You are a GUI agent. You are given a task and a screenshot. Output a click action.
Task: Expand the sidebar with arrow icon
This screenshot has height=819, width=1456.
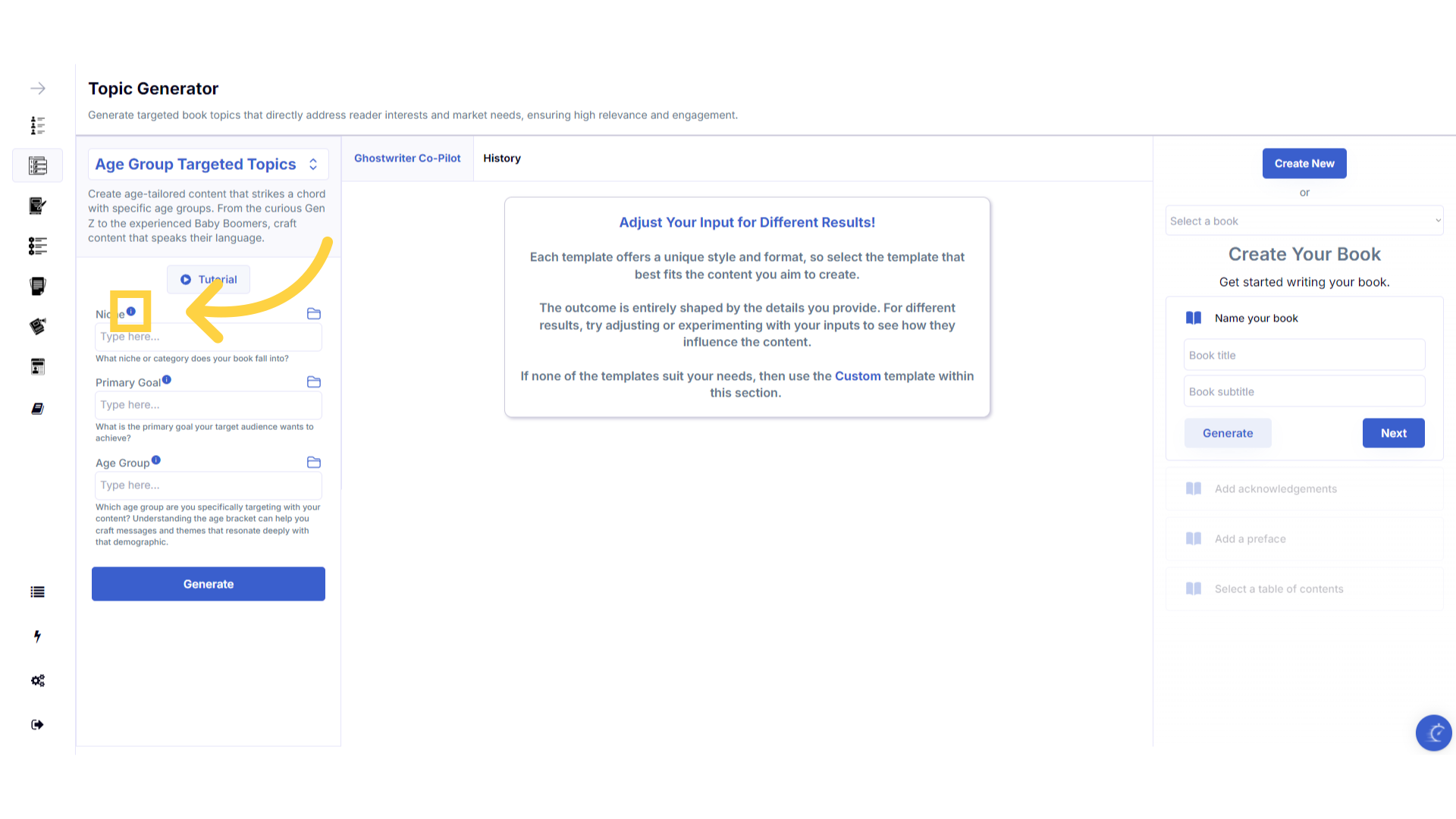(37, 89)
